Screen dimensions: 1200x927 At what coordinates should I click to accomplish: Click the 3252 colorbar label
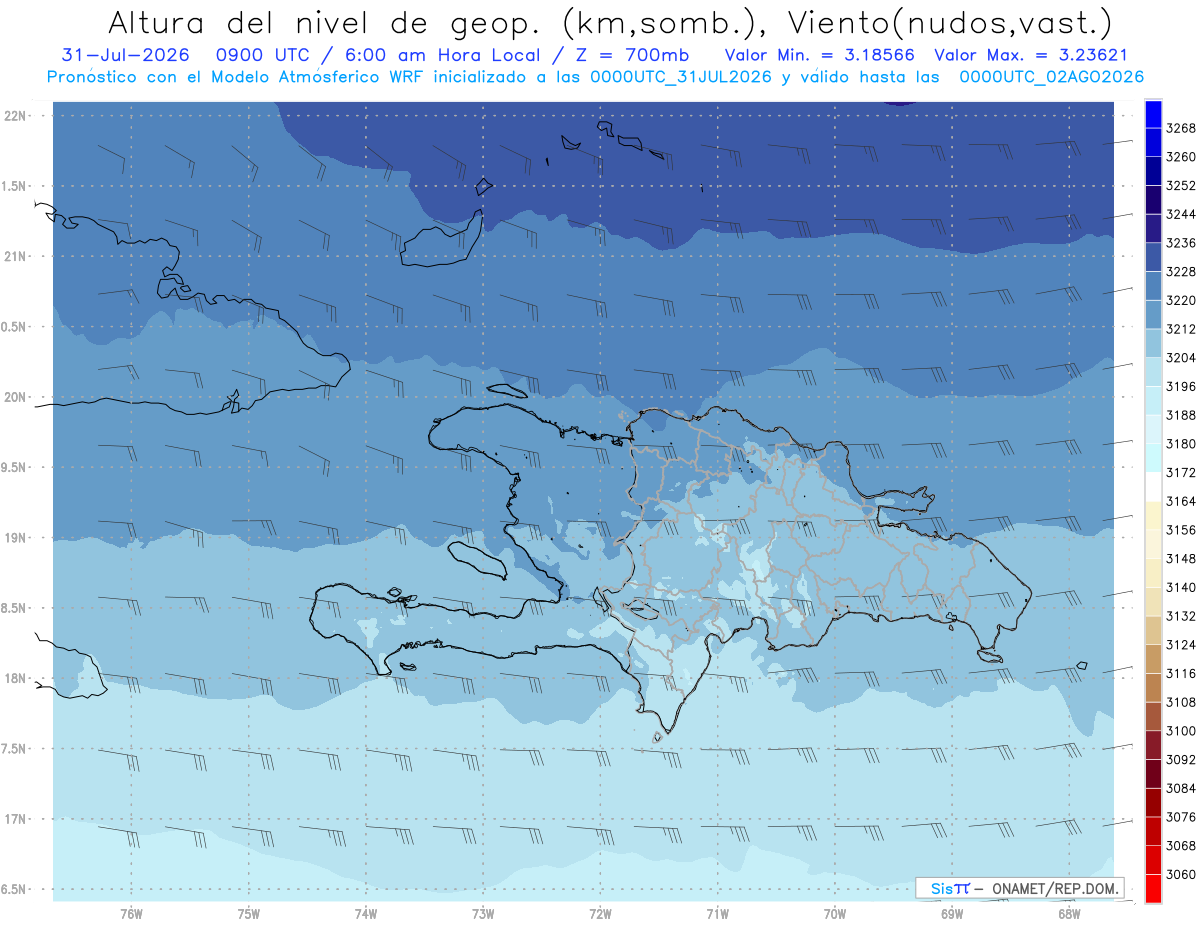[x=1181, y=186]
